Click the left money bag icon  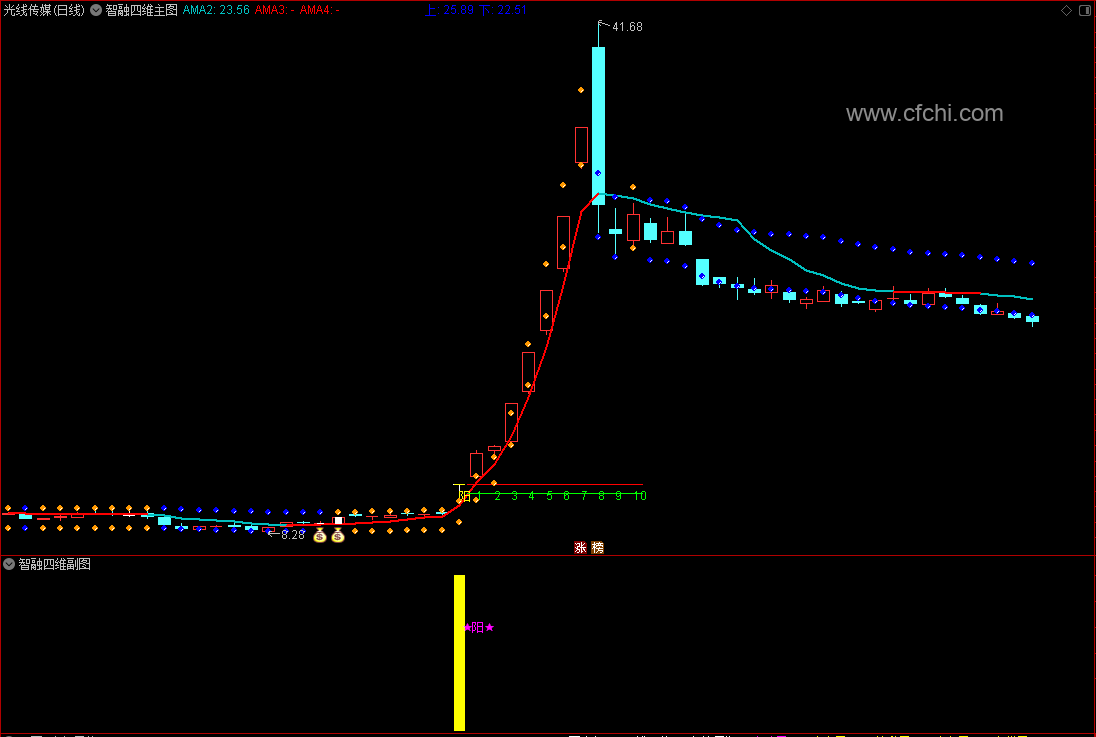(x=320, y=536)
